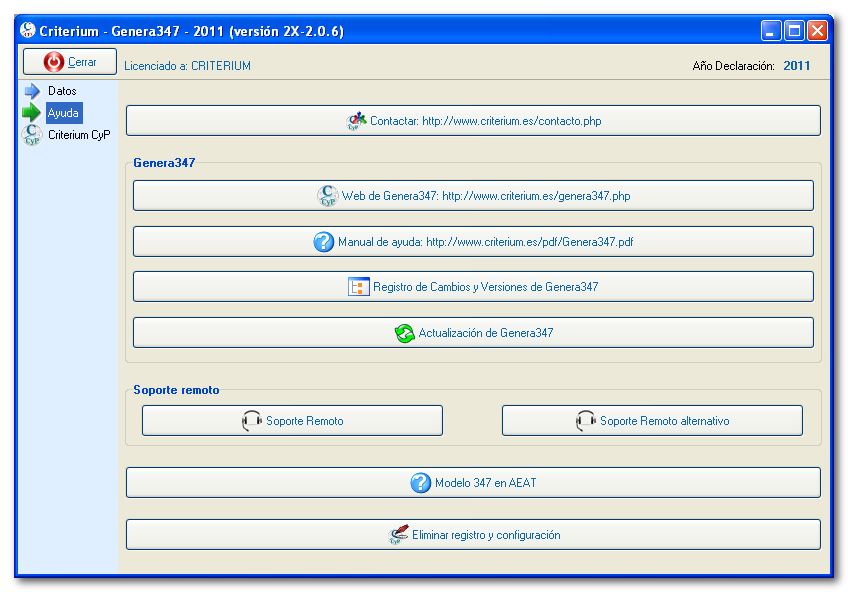Maximize the Criterium window
The height and width of the screenshot is (592, 848).
(794, 30)
